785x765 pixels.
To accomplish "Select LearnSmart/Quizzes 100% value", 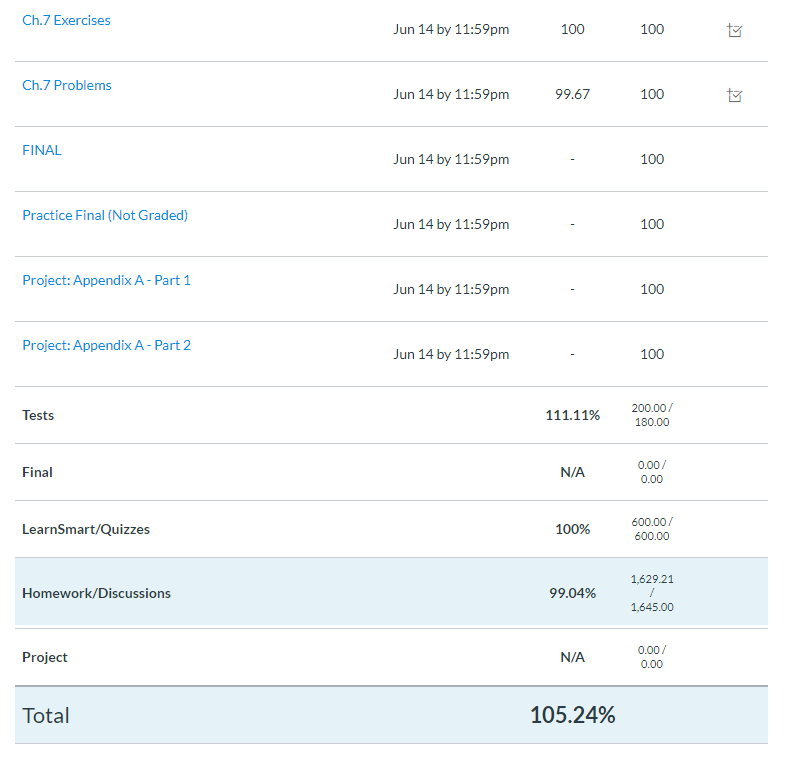I will [x=572, y=529].
